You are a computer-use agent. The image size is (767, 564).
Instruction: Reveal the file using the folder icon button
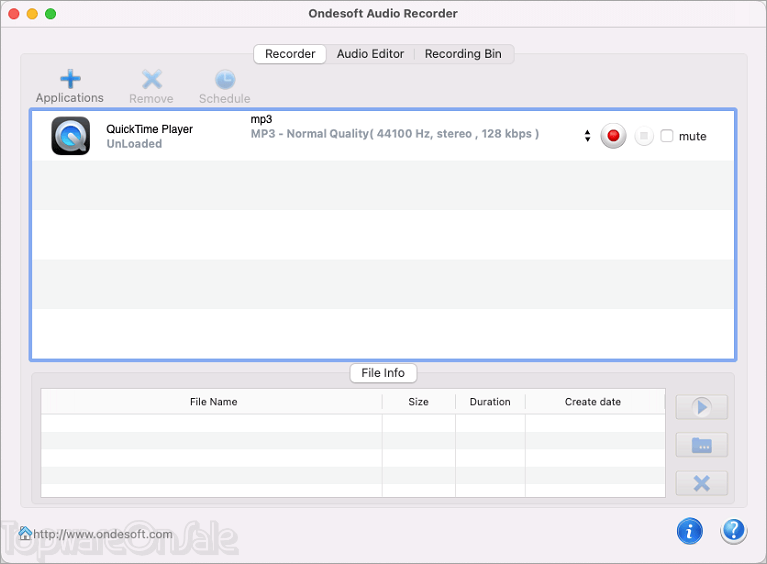pyautogui.click(x=701, y=445)
